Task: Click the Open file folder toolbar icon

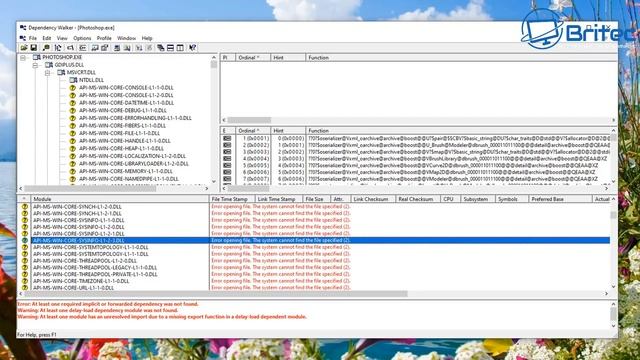Action: (x=24, y=48)
